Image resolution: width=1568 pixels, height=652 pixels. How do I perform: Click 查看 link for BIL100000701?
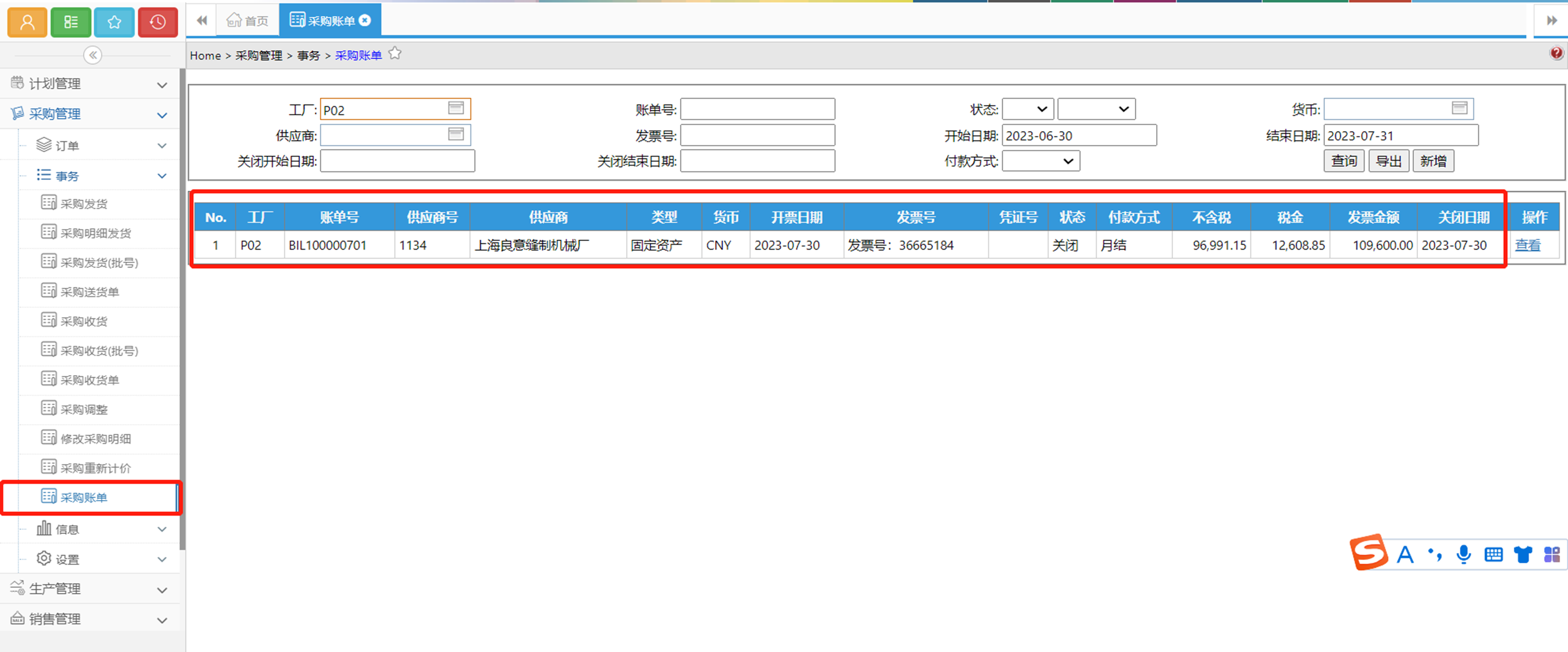(x=1527, y=246)
